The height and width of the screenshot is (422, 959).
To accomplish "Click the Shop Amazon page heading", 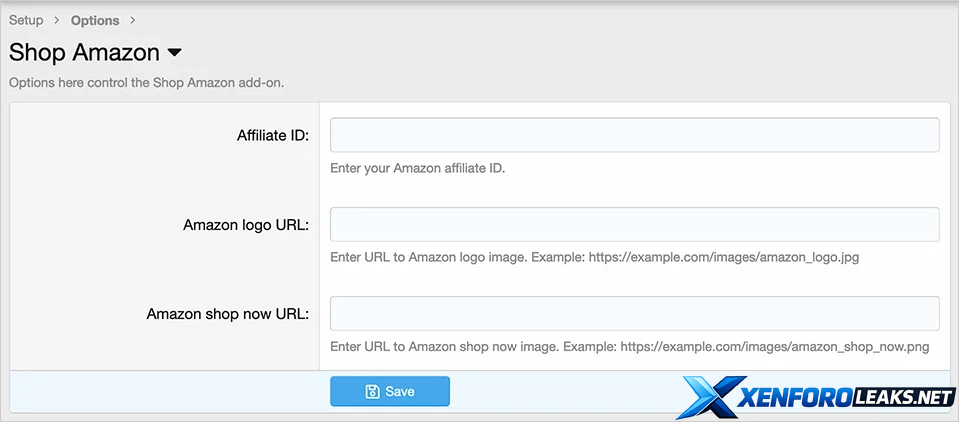I will (84, 52).
